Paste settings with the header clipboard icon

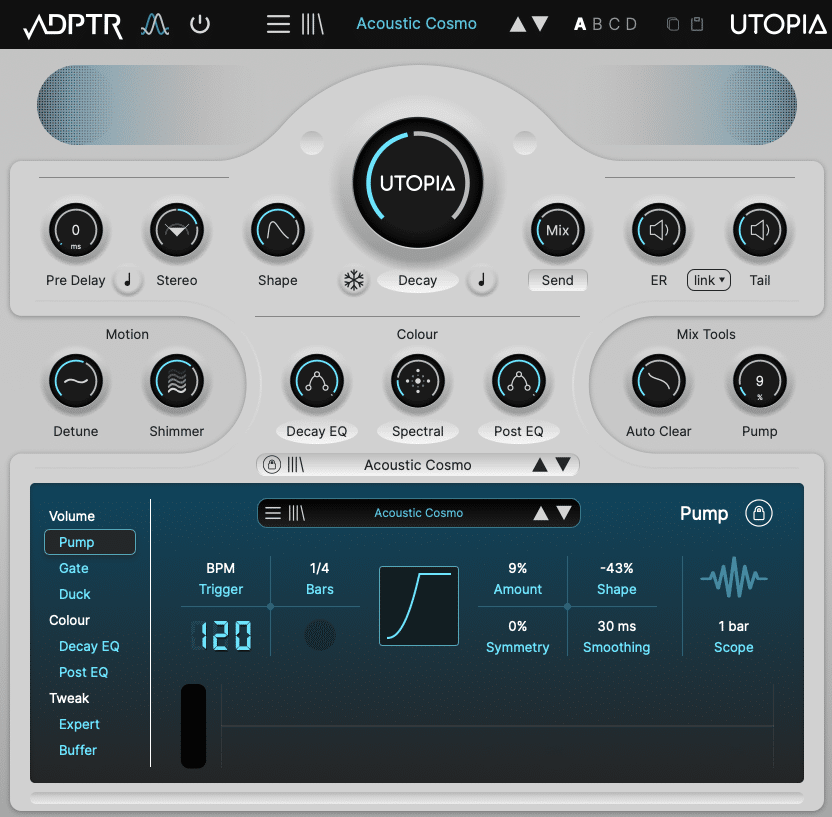click(697, 24)
